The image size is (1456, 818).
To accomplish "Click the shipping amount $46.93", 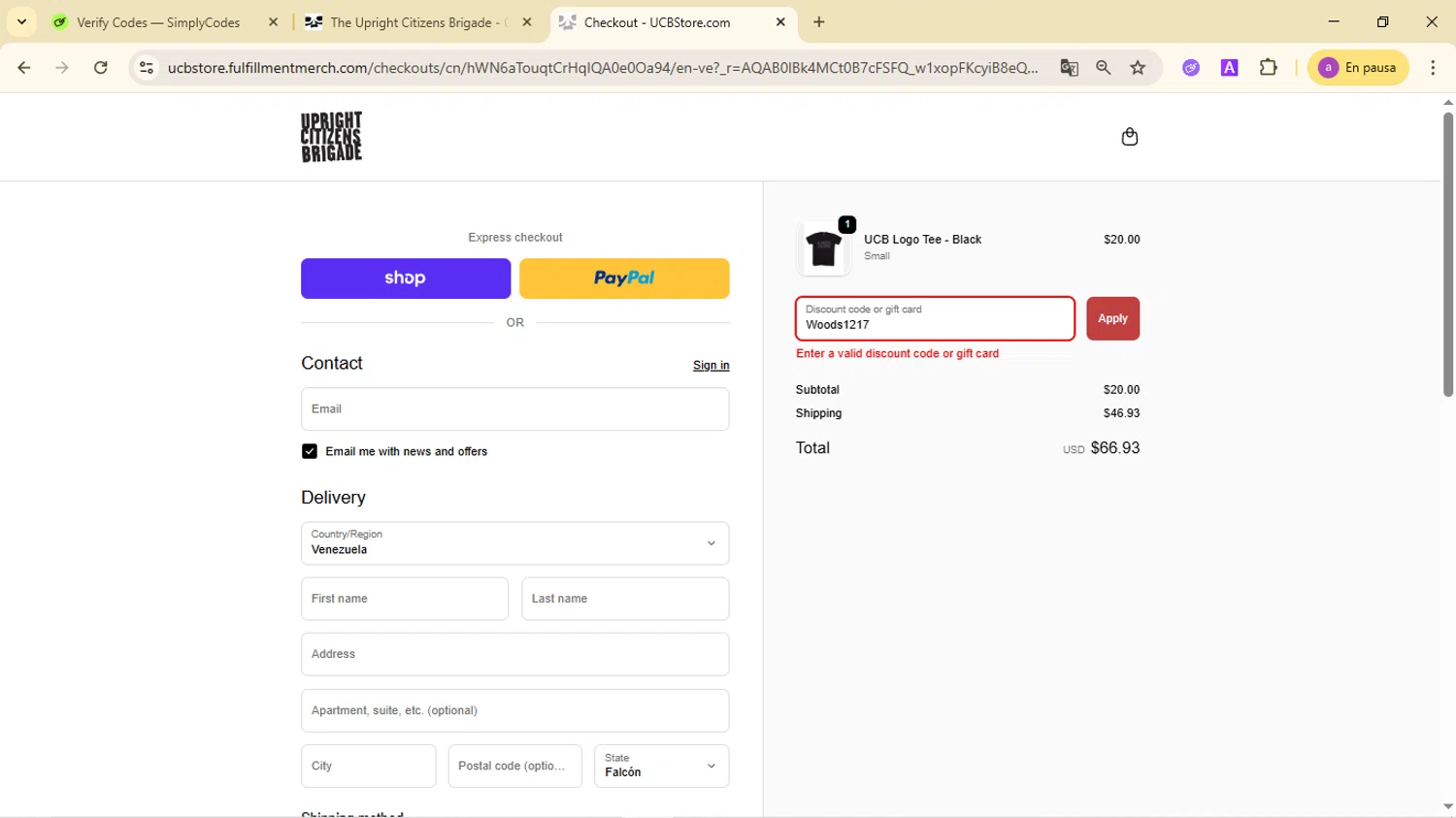I will pyautogui.click(x=1121, y=413).
